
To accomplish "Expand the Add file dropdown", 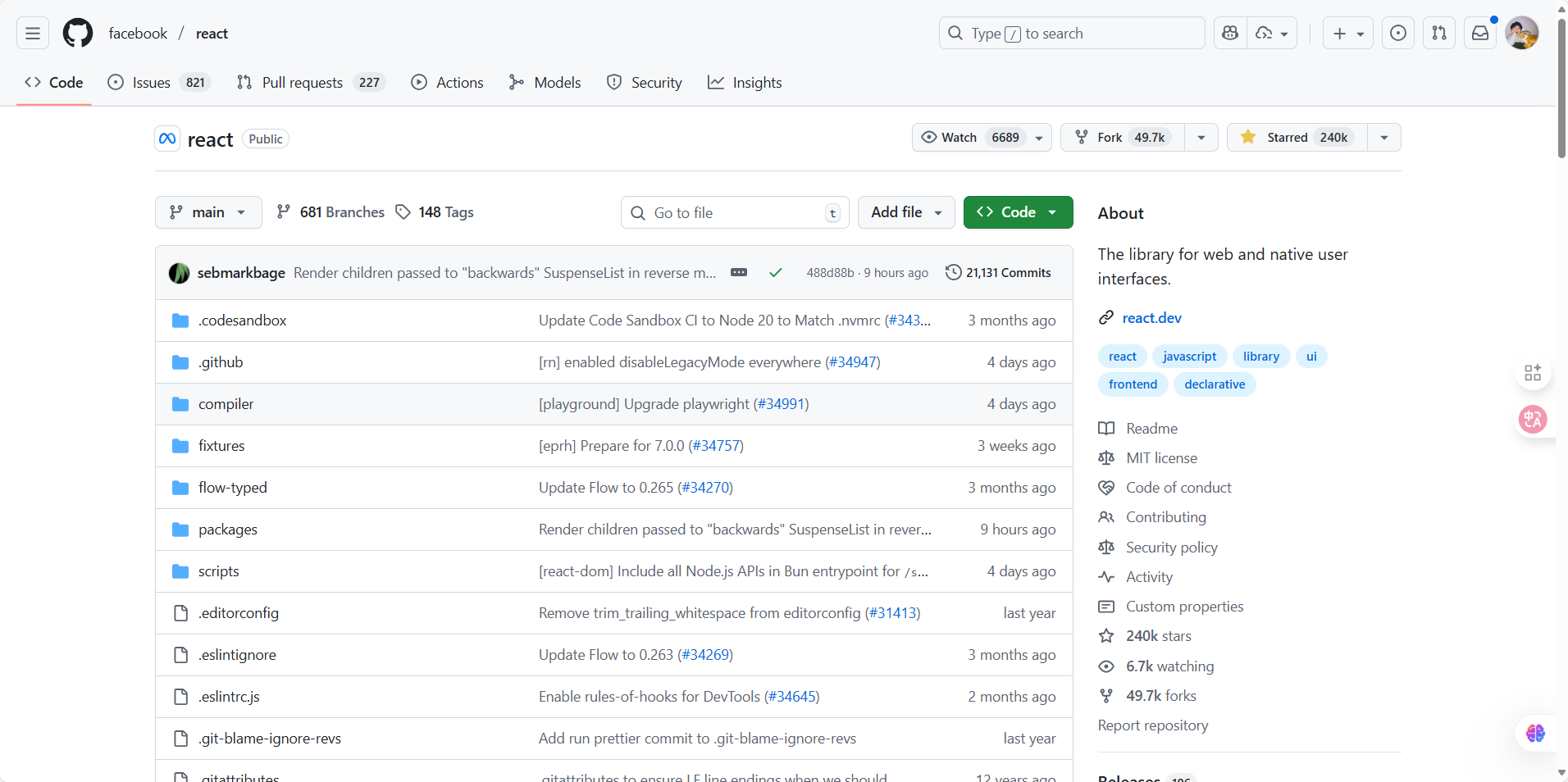I will pos(906,212).
